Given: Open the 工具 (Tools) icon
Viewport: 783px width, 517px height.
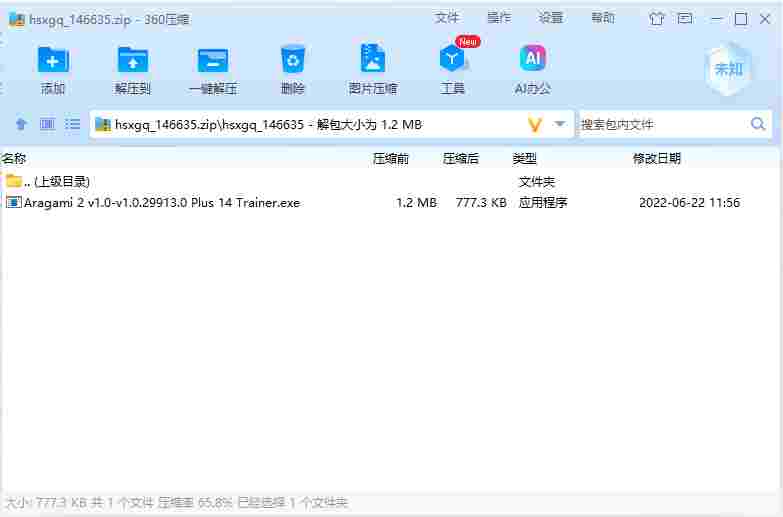Looking at the screenshot, I should pos(452,59).
